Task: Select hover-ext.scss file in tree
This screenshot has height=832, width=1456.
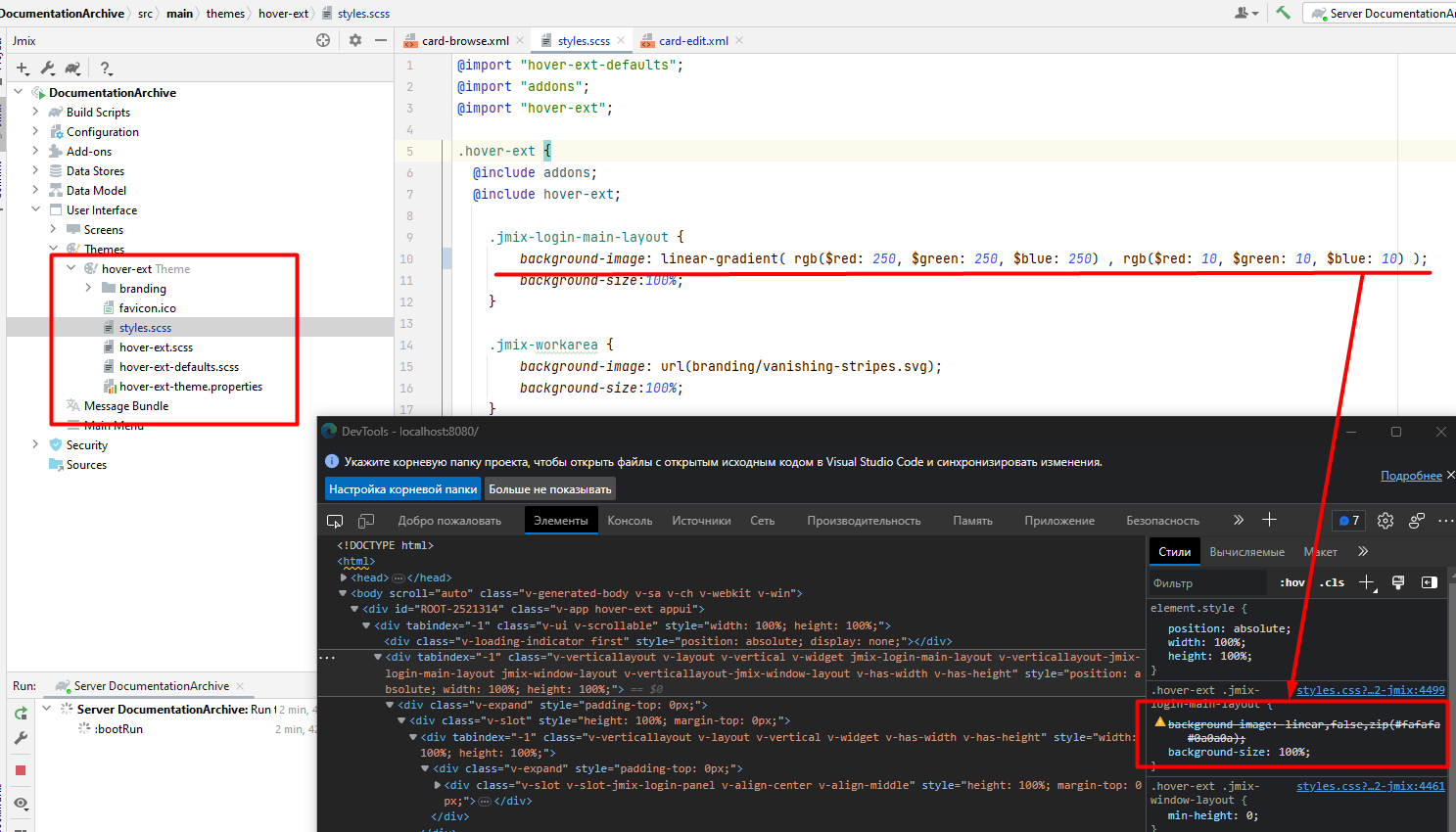Action: click(156, 347)
